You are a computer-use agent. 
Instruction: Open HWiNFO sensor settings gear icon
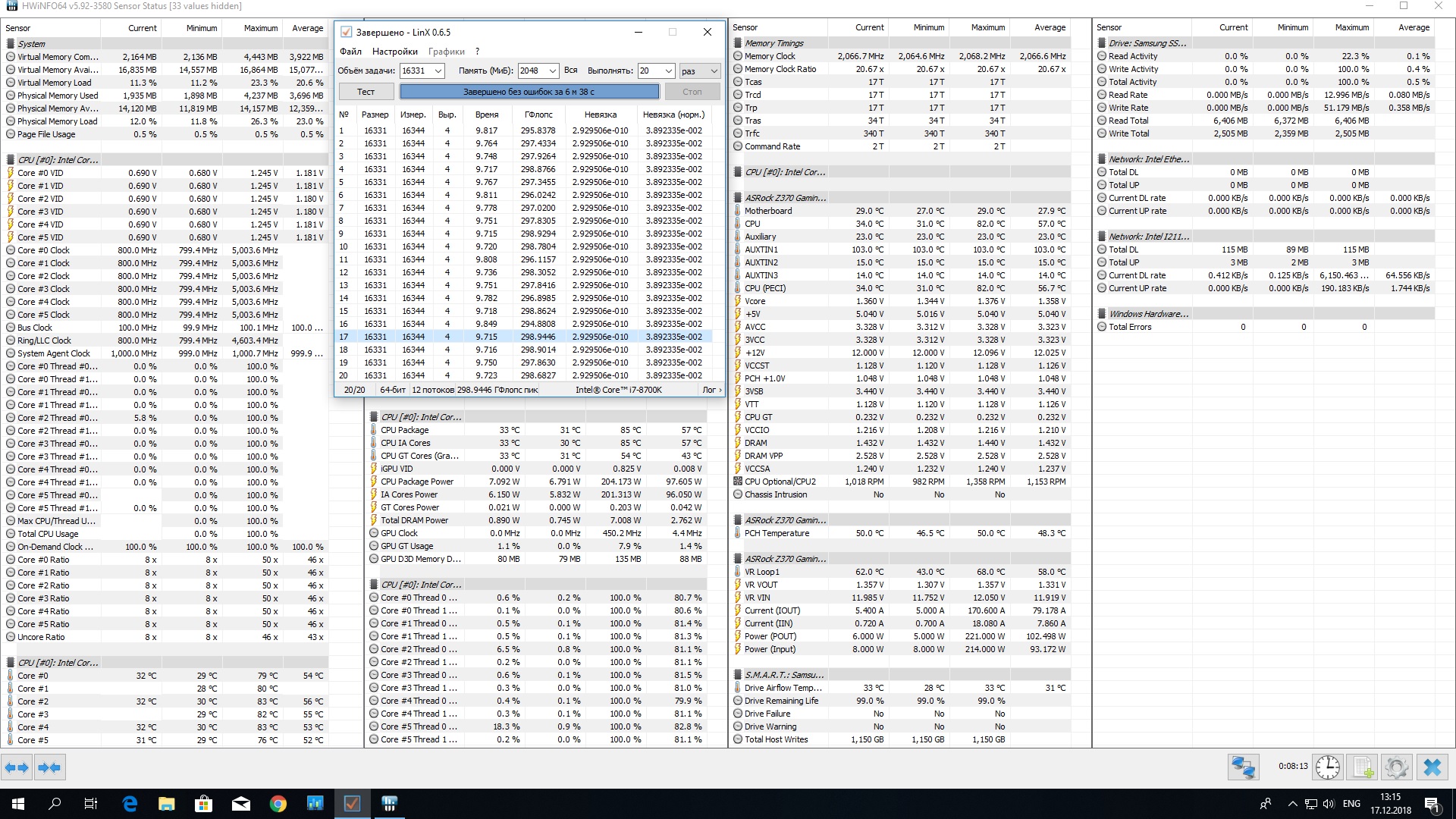[1397, 767]
